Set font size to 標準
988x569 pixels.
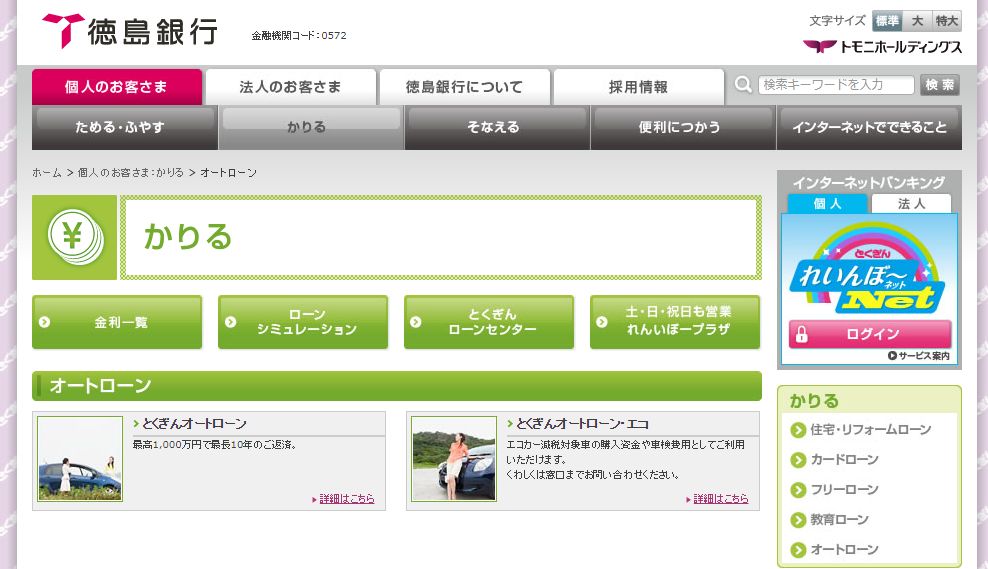tap(887, 21)
